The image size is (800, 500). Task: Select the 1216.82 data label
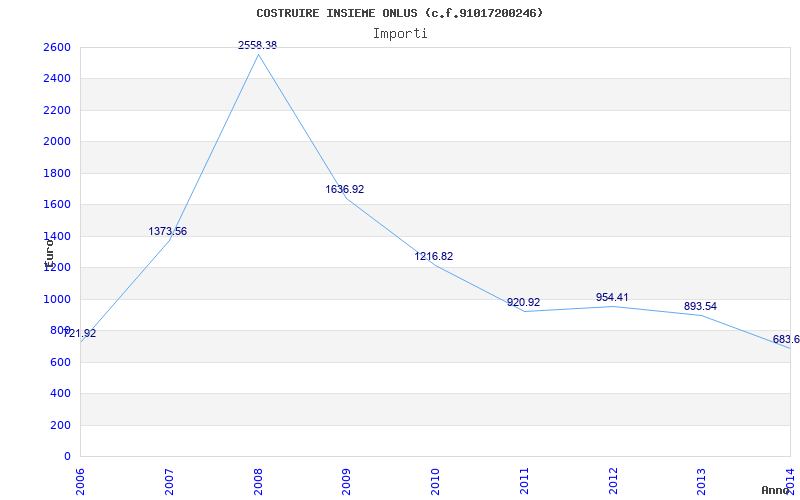coord(434,256)
